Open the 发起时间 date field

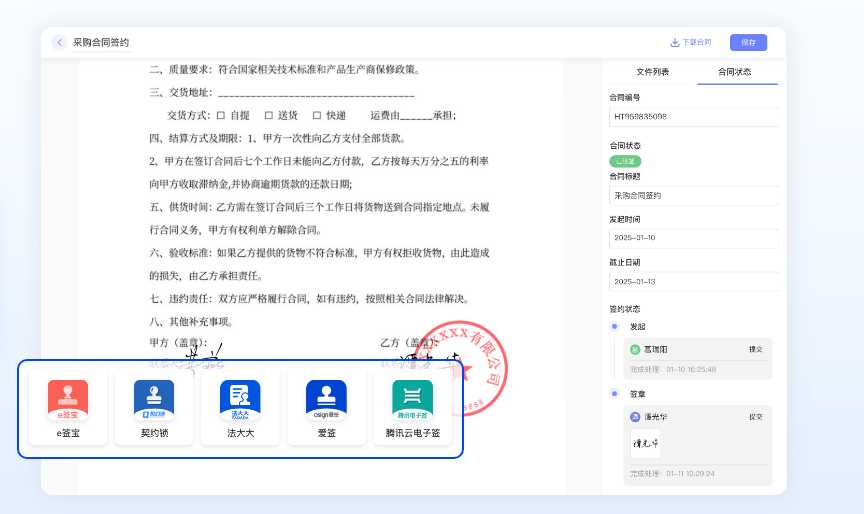693,238
